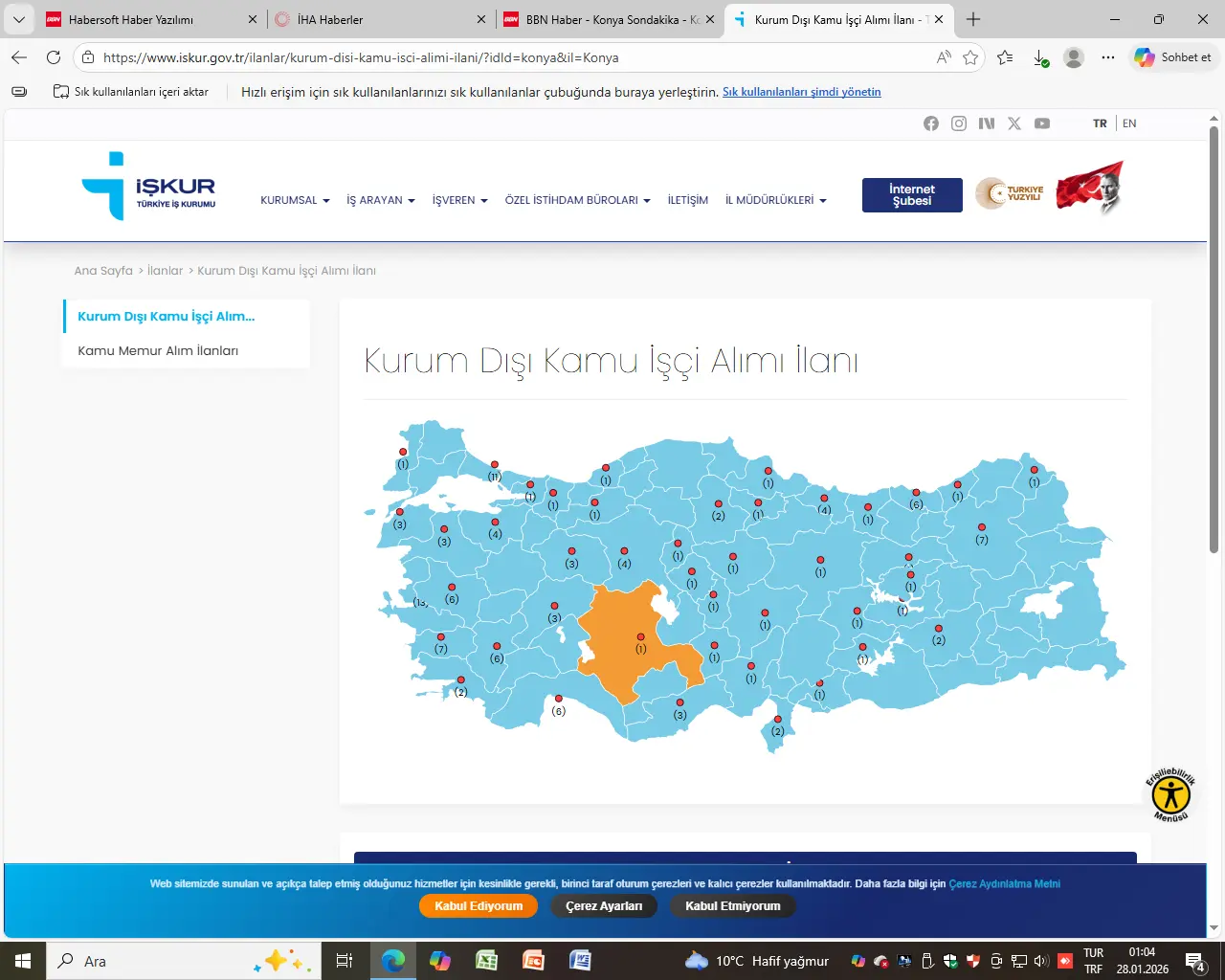This screenshot has height=980, width=1225.
Task: Expand the İŞ ARAYAN dropdown menu
Action: tap(380, 200)
